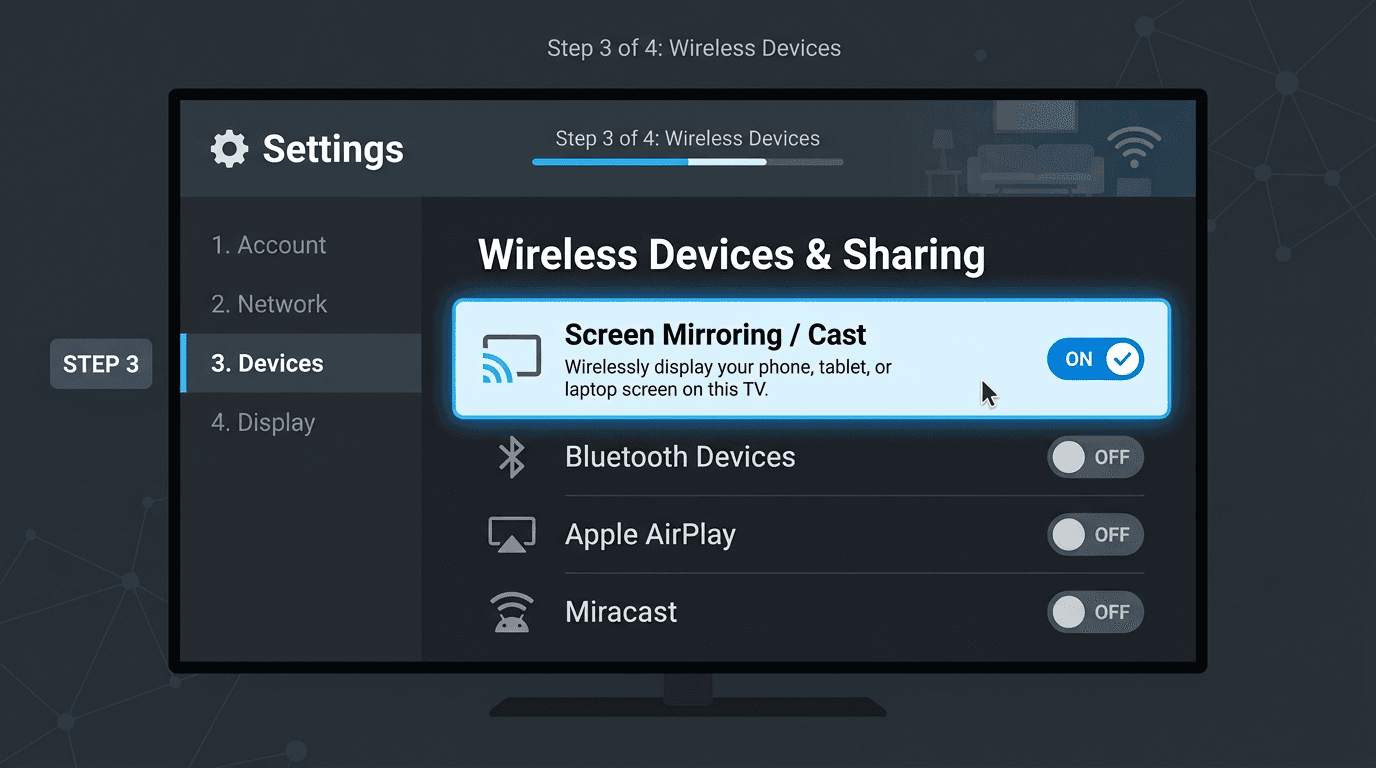Image resolution: width=1376 pixels, height=768 pixels.
Task: Click the Apple AirPlay screen icon
Action: tap(512, 534)
